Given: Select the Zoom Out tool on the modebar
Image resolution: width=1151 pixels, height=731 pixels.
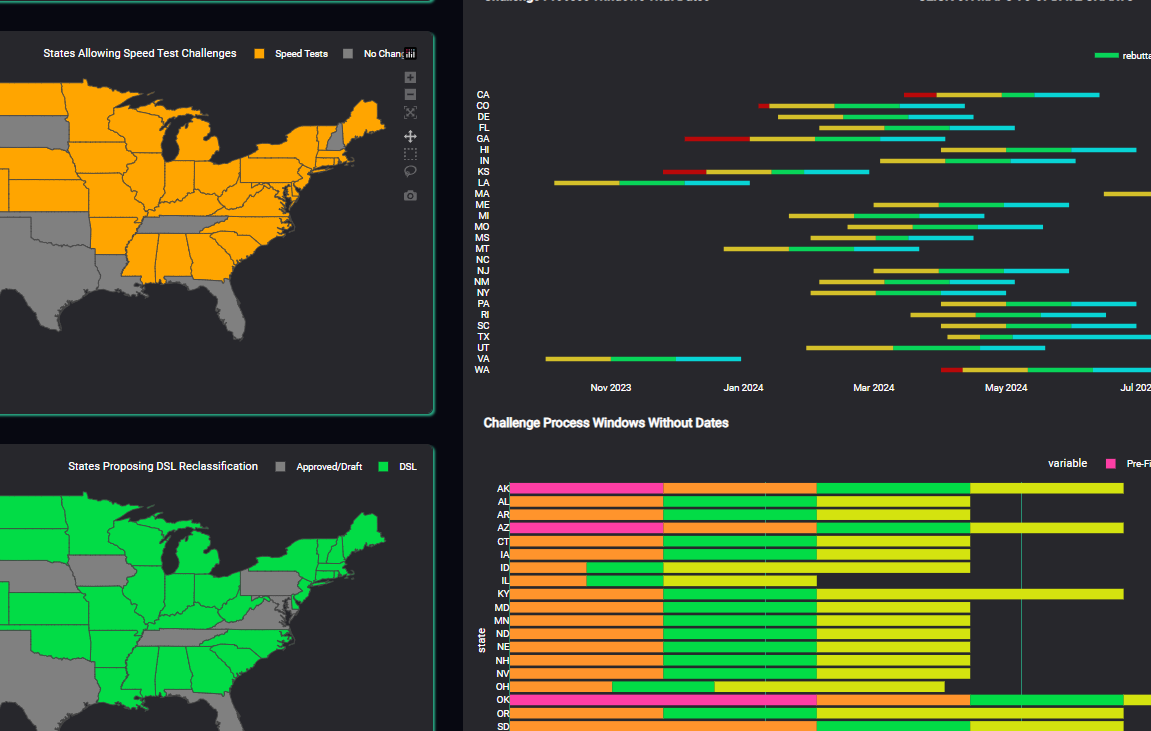Looking at the screenshot, I should [409, 94].
